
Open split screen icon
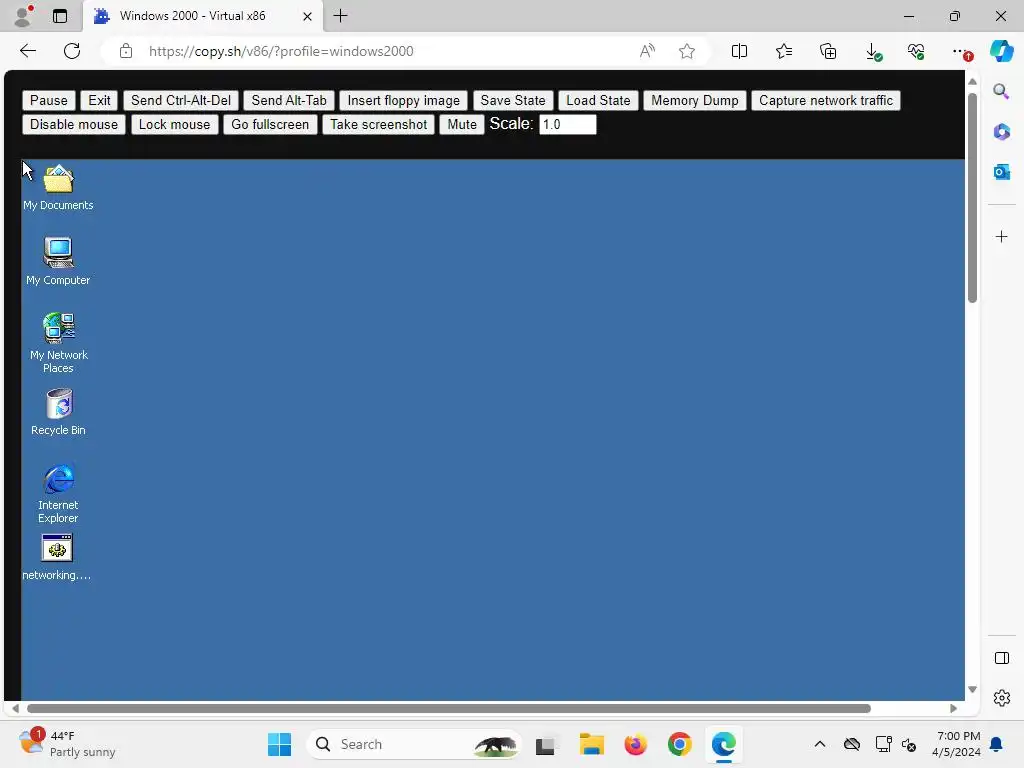tap(739, 51)
